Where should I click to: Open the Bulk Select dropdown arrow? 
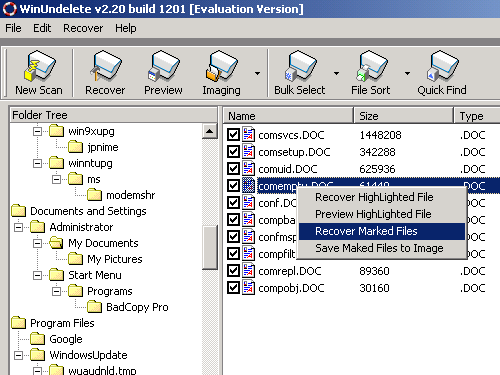tap(336, 73)
